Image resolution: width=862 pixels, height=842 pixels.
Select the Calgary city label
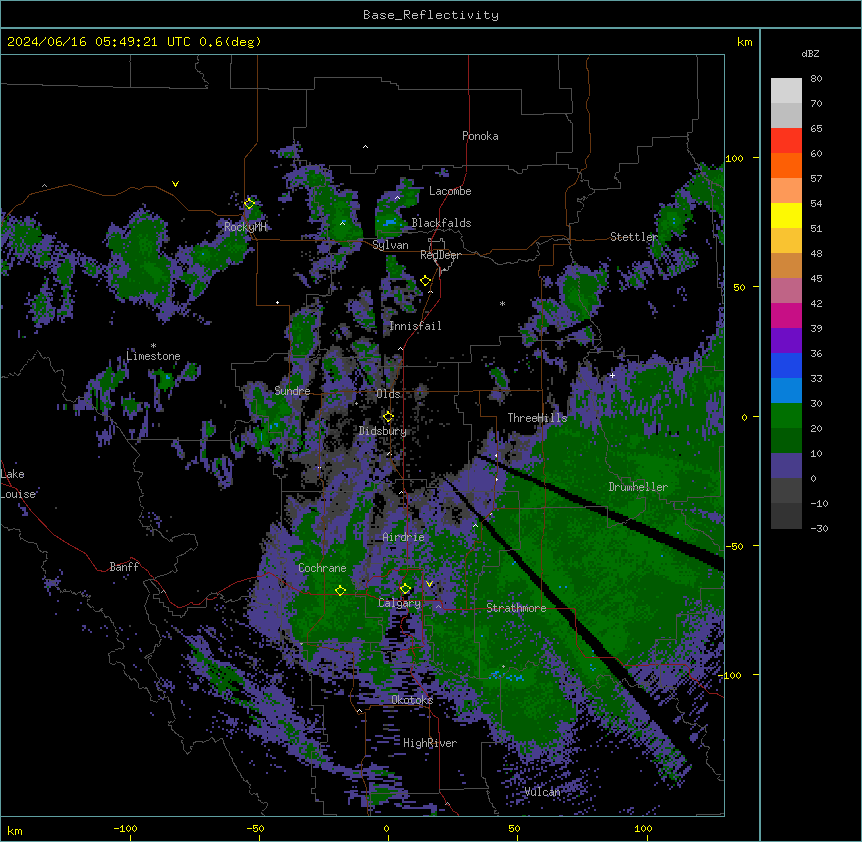399,603
